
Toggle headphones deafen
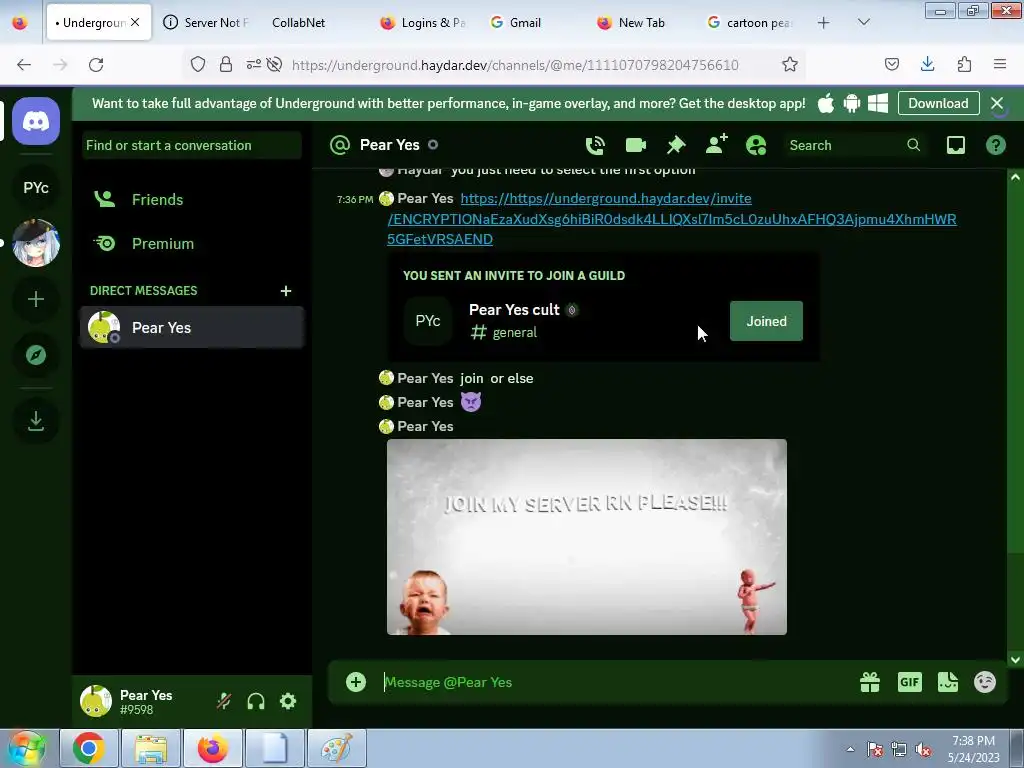[256, 701]
